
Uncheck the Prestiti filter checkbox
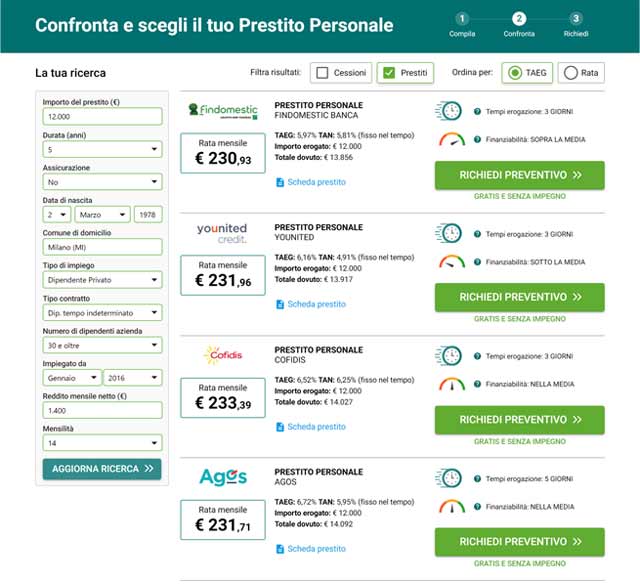[389, 73]
